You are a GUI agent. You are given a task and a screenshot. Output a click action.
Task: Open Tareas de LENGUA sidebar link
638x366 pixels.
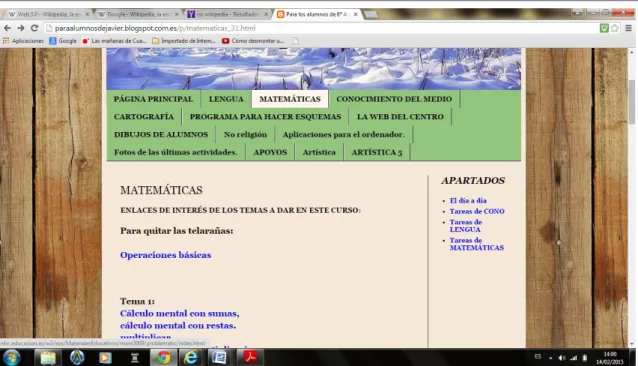click(x=466, y=226)
